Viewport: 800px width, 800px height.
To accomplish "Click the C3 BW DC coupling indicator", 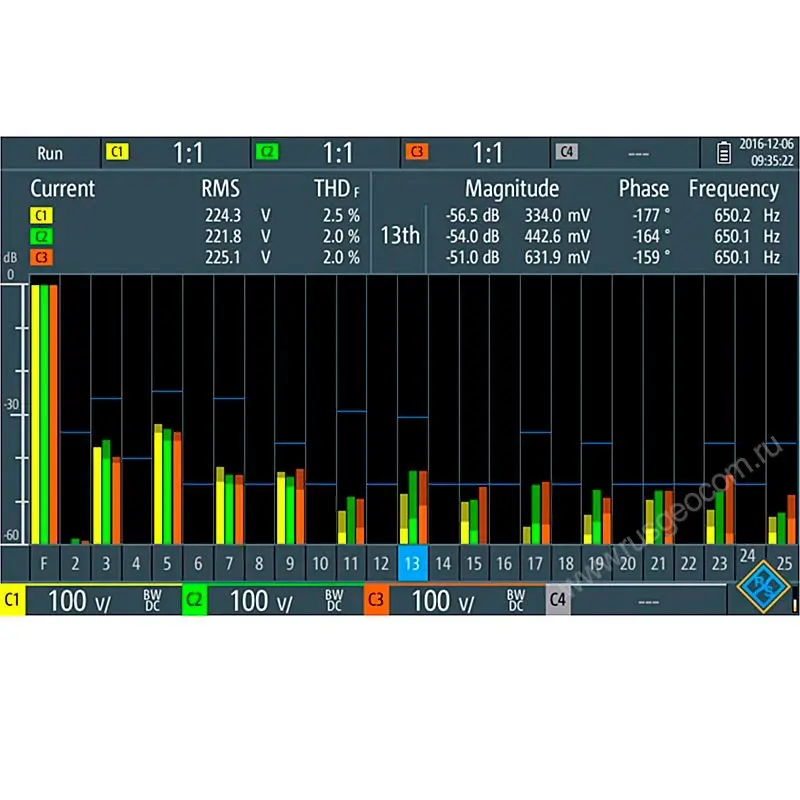I will pyautogui.click(x=516, y=600).
